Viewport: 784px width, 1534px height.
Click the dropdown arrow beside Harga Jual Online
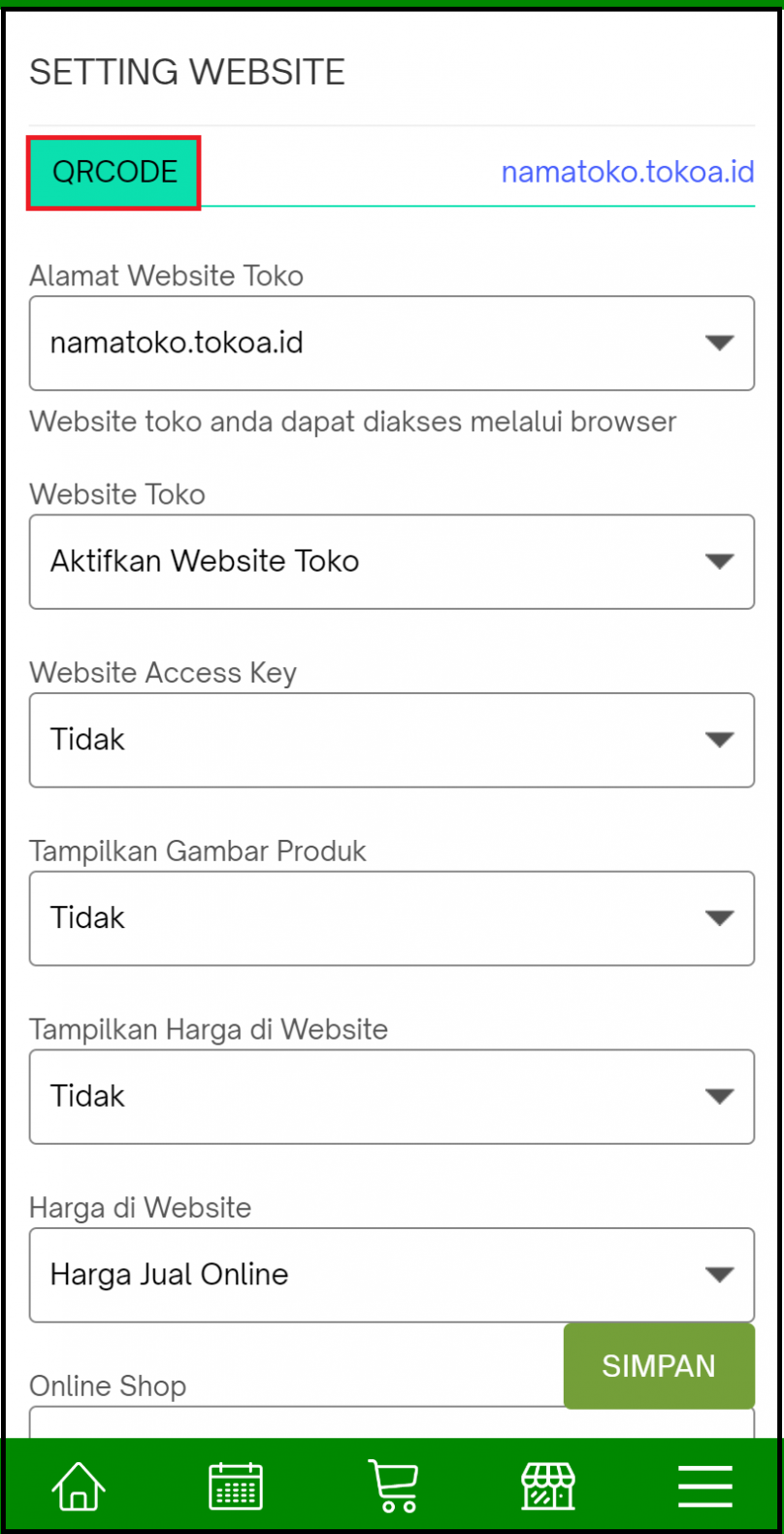point(722,1274)
